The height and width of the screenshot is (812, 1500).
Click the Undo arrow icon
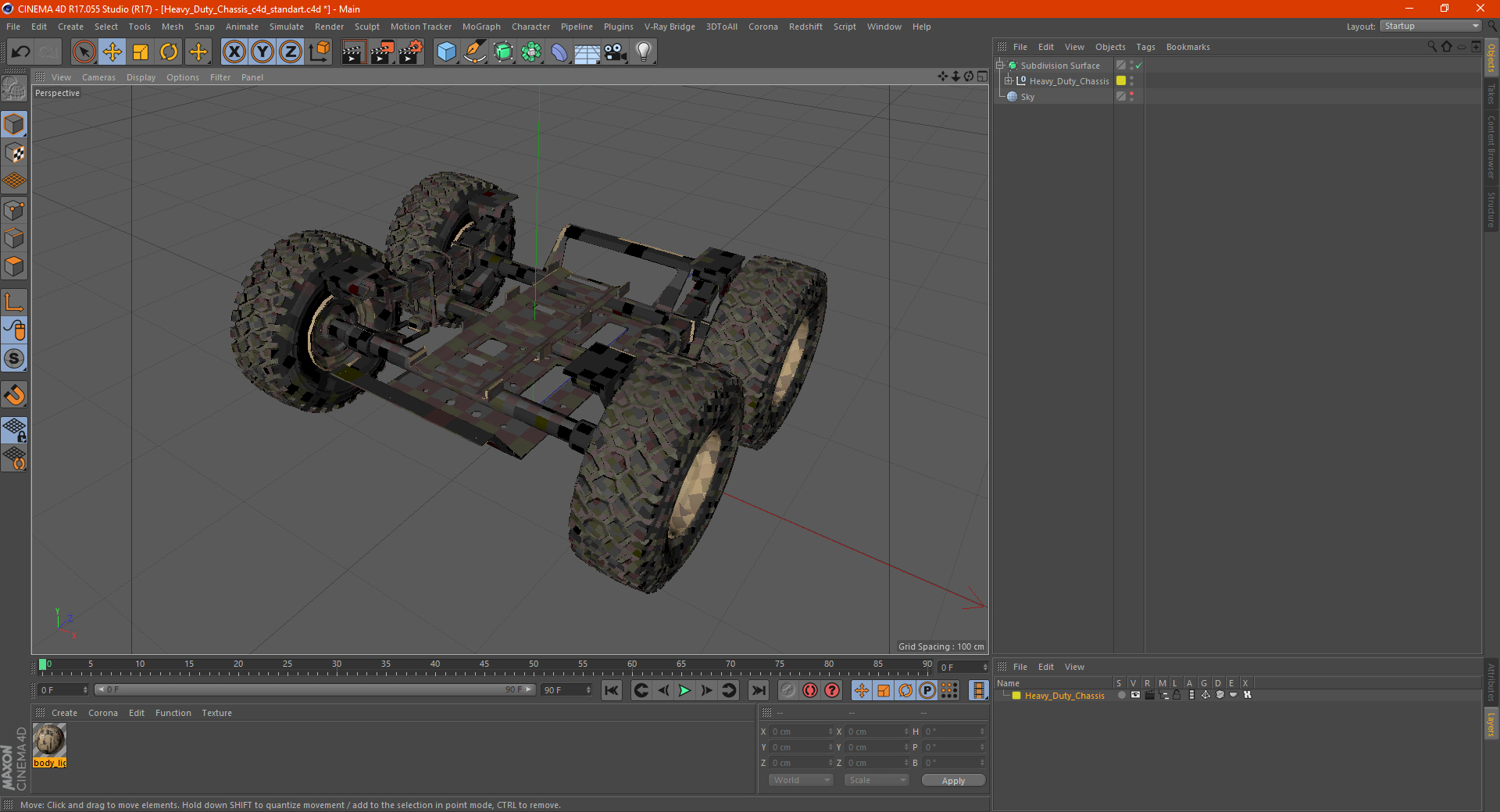coord(21,52)
